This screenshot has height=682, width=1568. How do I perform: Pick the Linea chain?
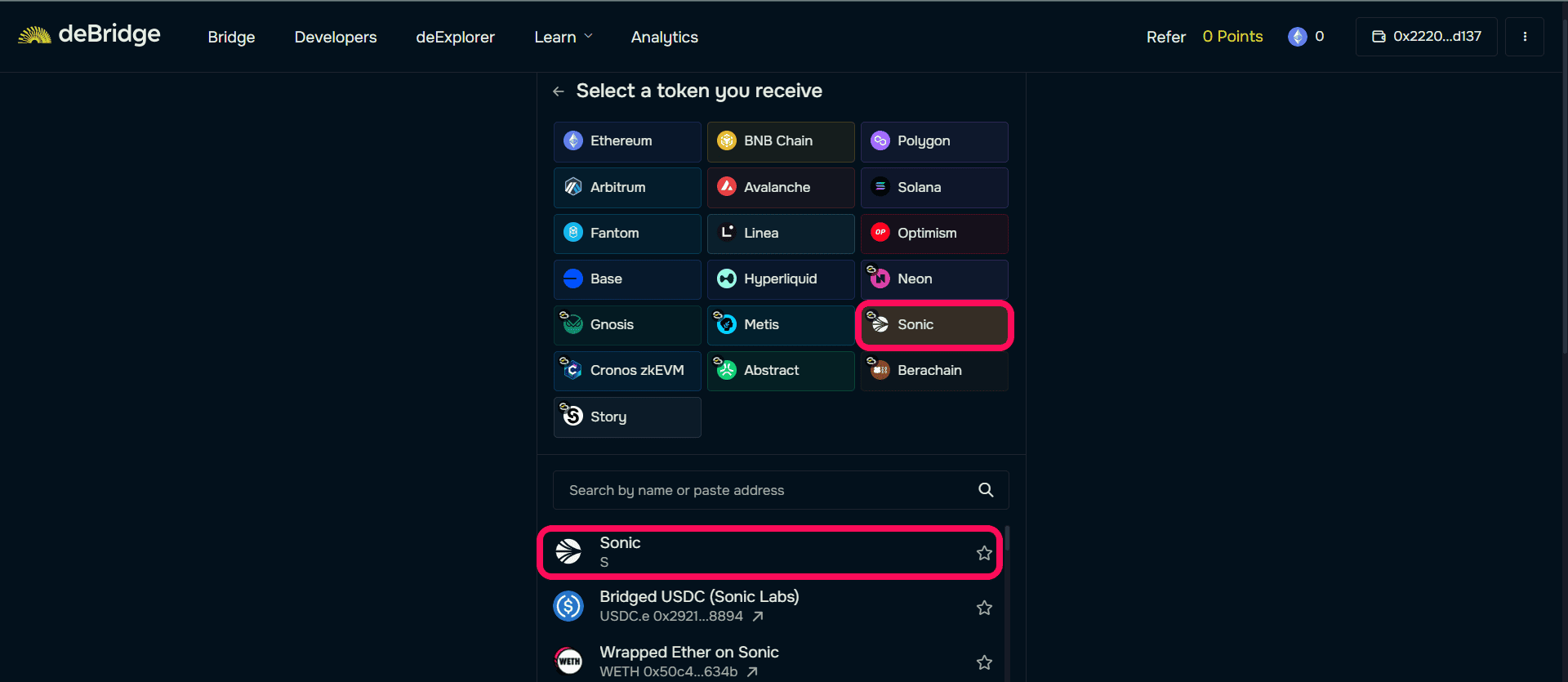click(781, 233)
